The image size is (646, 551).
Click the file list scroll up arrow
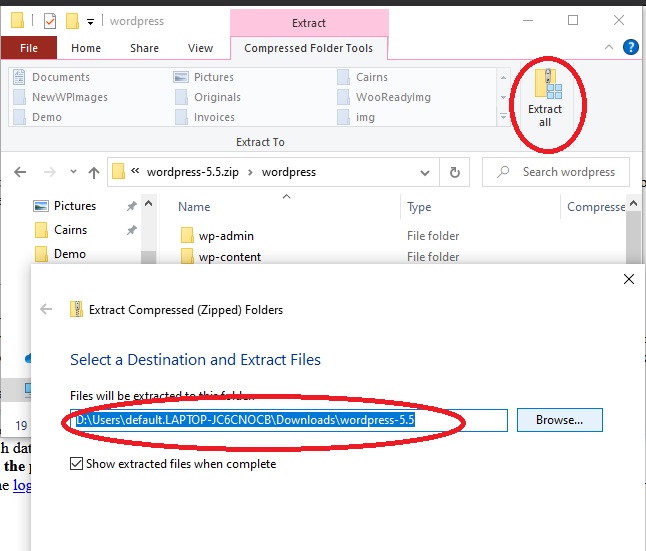pos(634,203)
